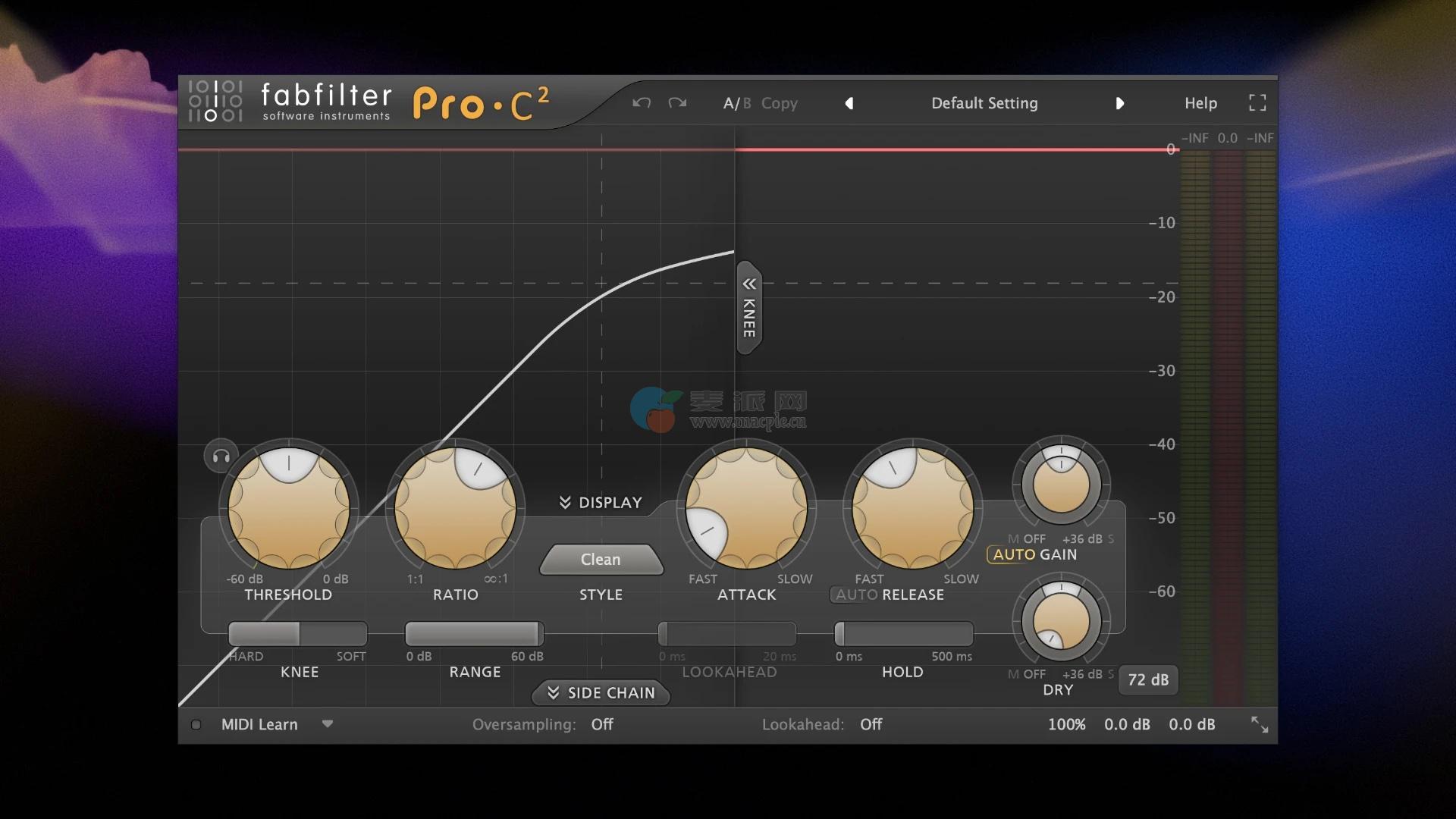This screenshot has width=1456, height=819.
Task: Collapse the Knee side panel
Action: pyautogui.click(x=748, y=307)
